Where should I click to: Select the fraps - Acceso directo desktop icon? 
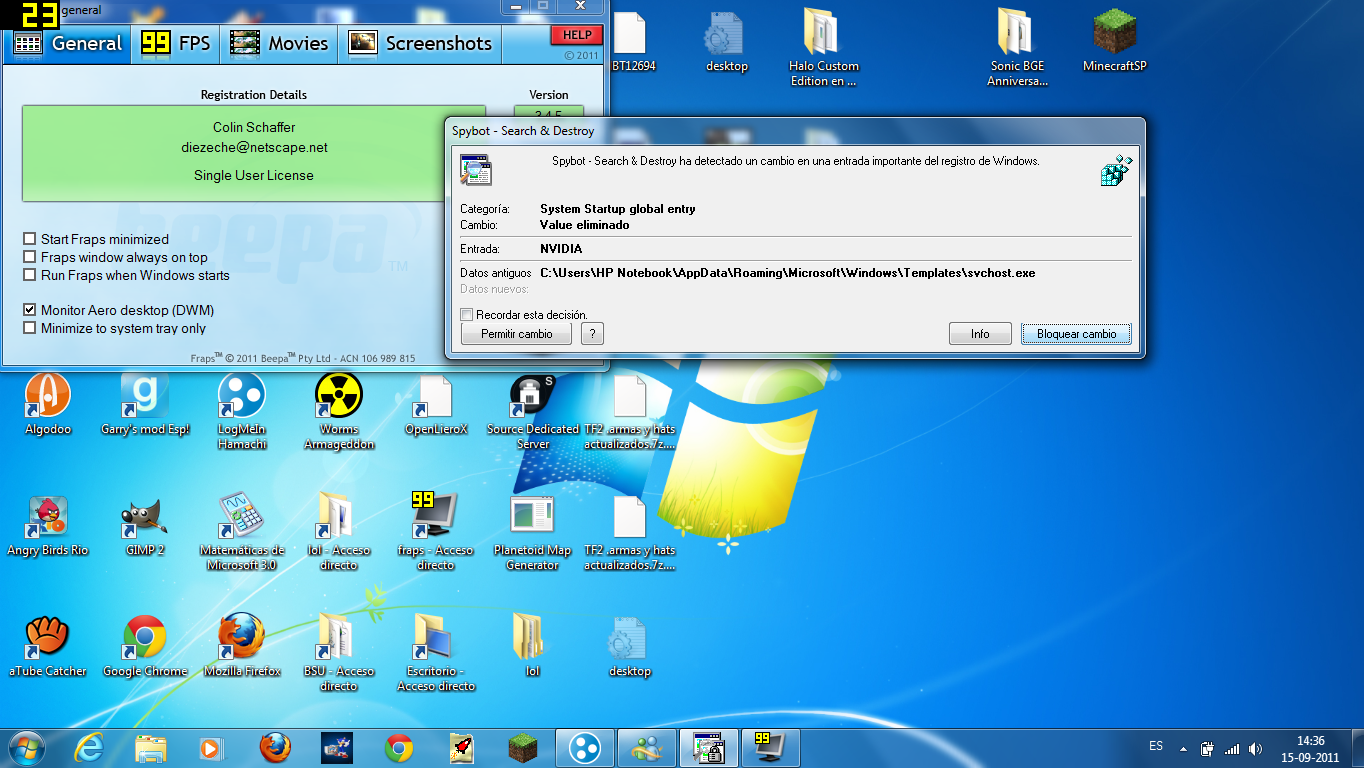pos(436,532)
